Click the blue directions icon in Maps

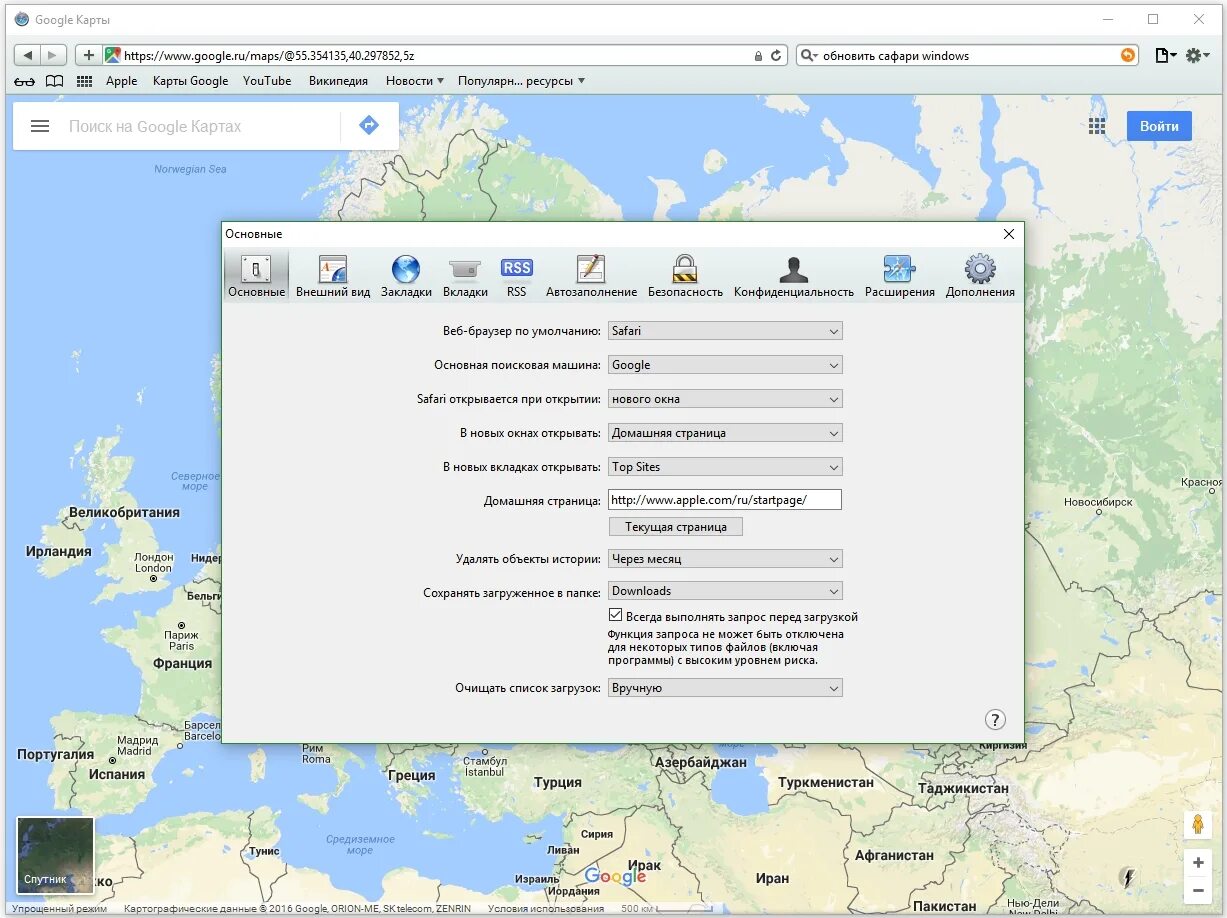[369, 126]
